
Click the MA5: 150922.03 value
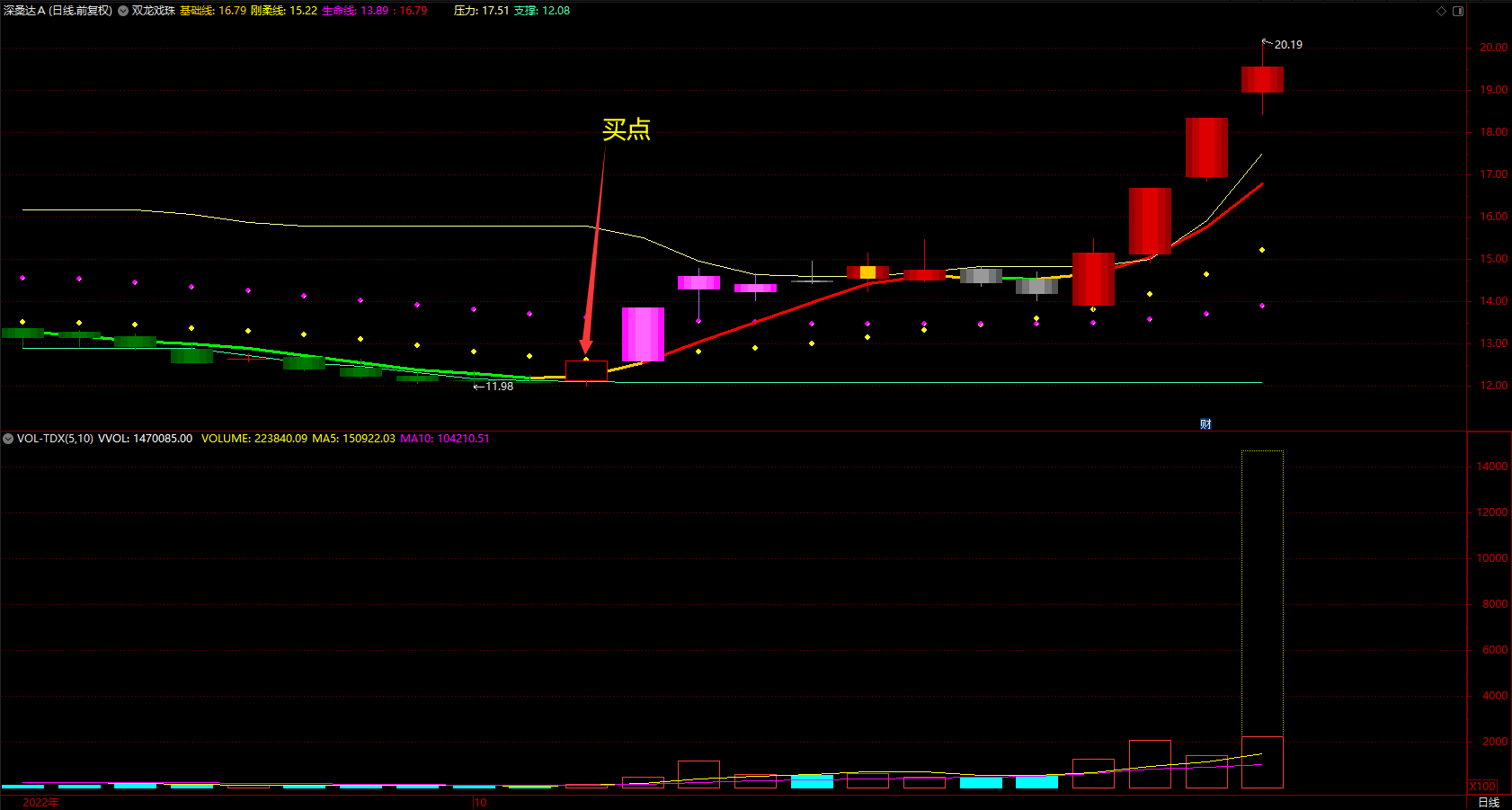click(353, 439)
